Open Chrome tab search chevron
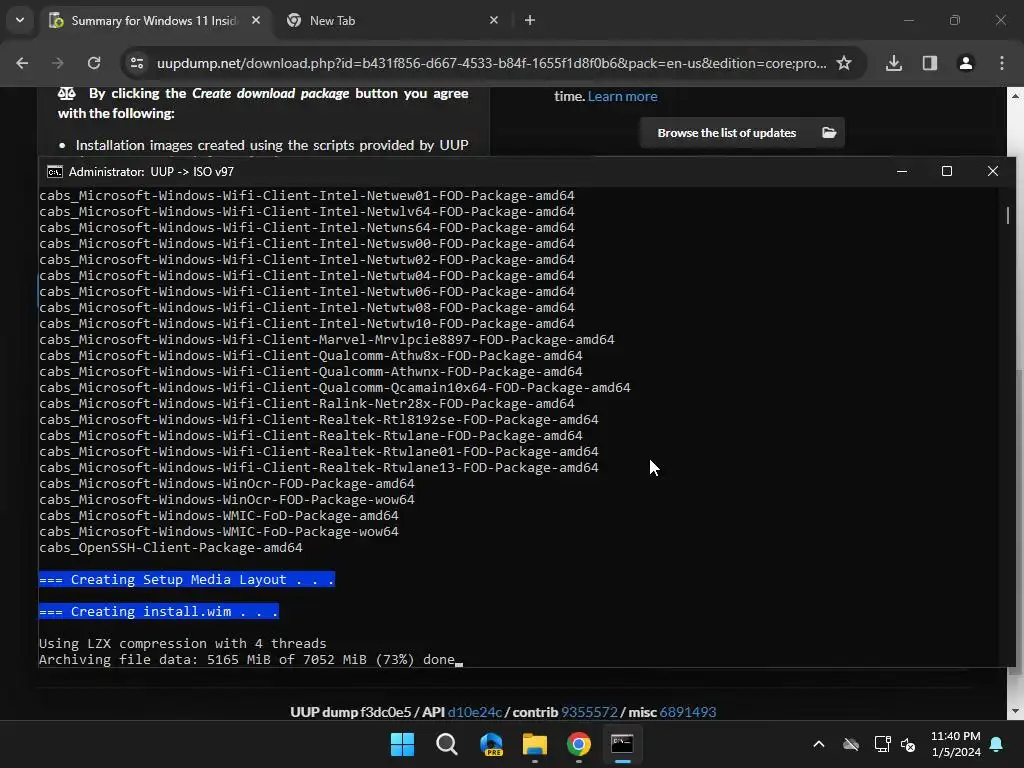 point(20,20)
